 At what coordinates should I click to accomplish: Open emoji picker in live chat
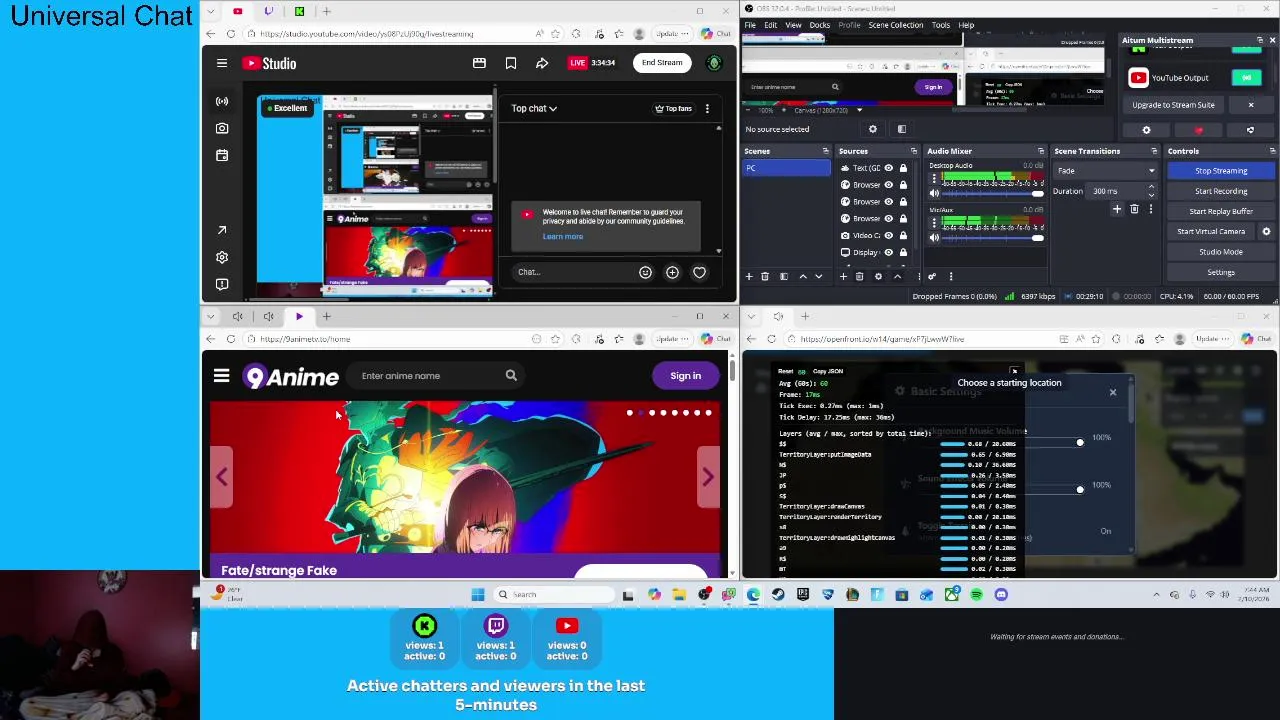[x=645, y=272]
